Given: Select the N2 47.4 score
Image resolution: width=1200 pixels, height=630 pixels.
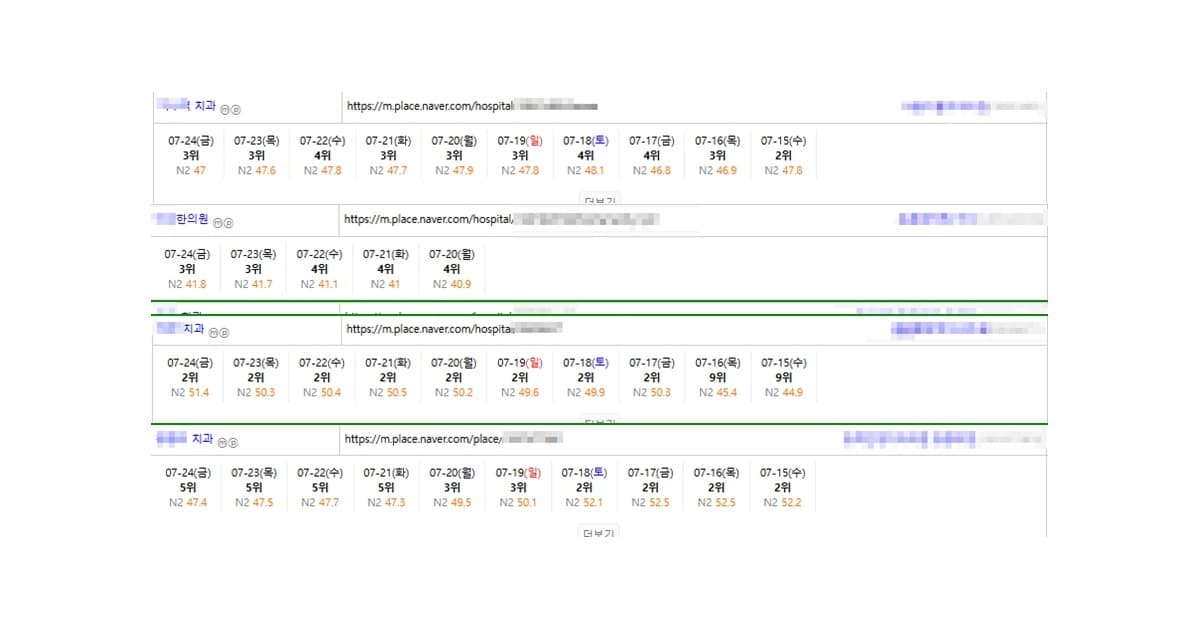Looking at the screenshot, I should [188, 503].
